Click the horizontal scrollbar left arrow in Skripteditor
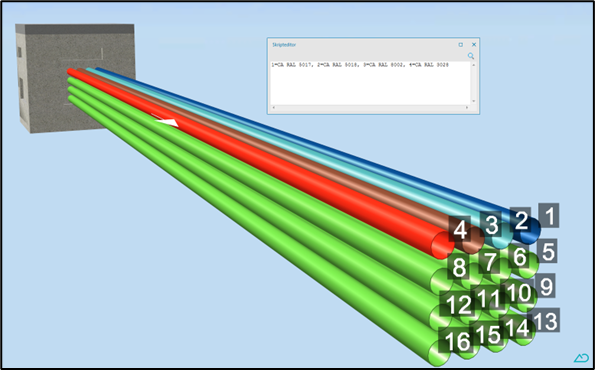Screen dimensions: 595x370 click(273, 107)
